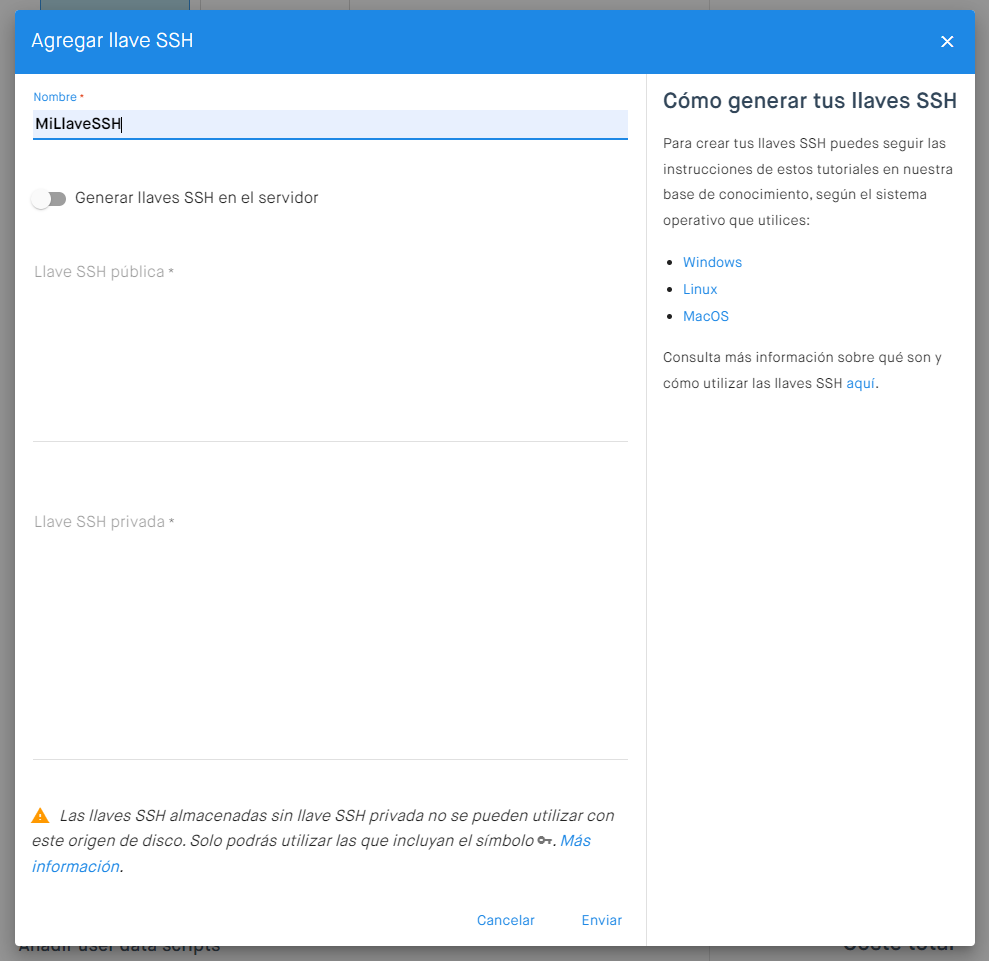Follow the 'aquí' link about SSH keys
The image size is (989, 961).
[x=860, y=383]
